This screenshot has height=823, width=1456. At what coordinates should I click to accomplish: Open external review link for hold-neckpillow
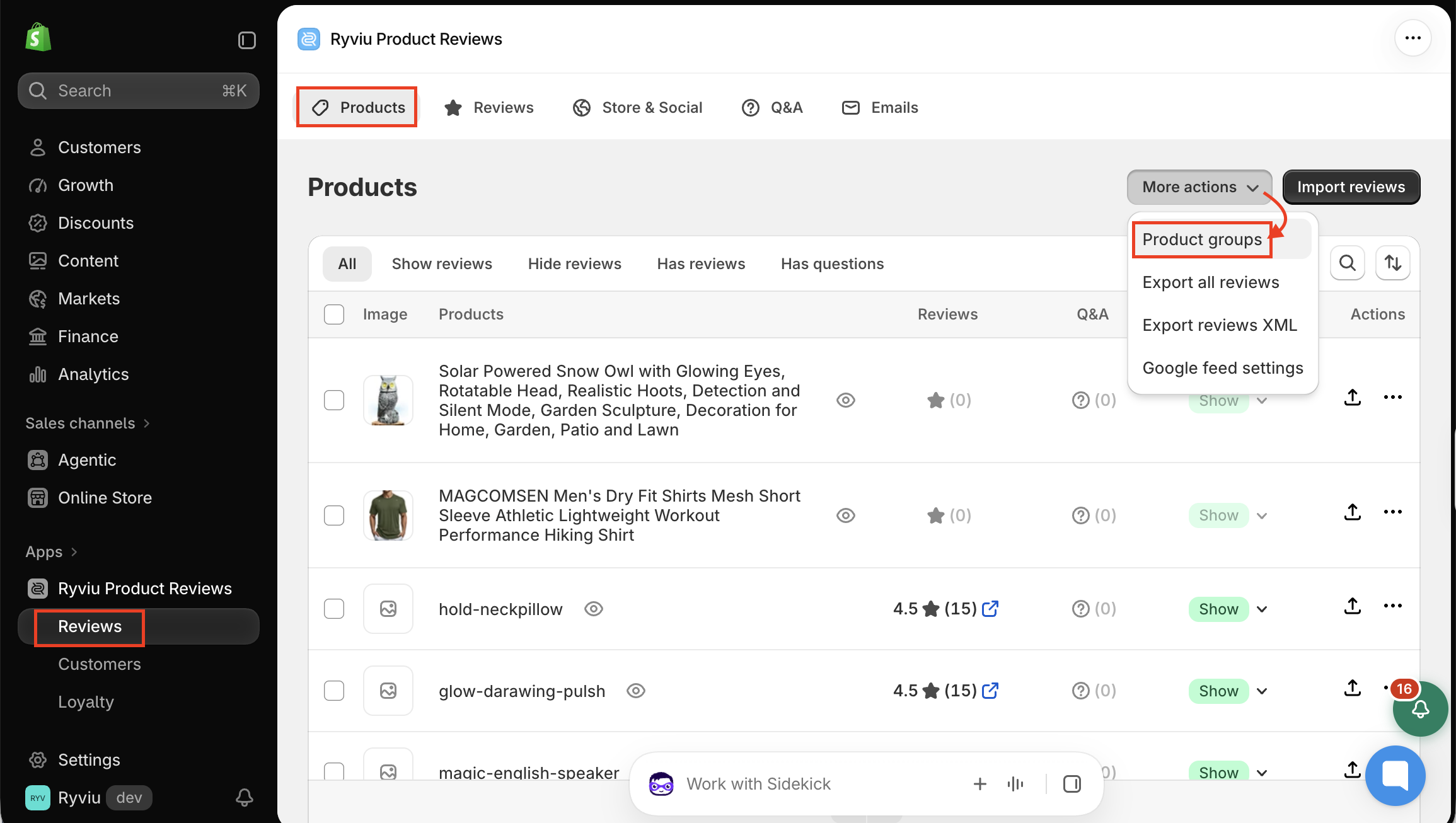pos(990,609)
